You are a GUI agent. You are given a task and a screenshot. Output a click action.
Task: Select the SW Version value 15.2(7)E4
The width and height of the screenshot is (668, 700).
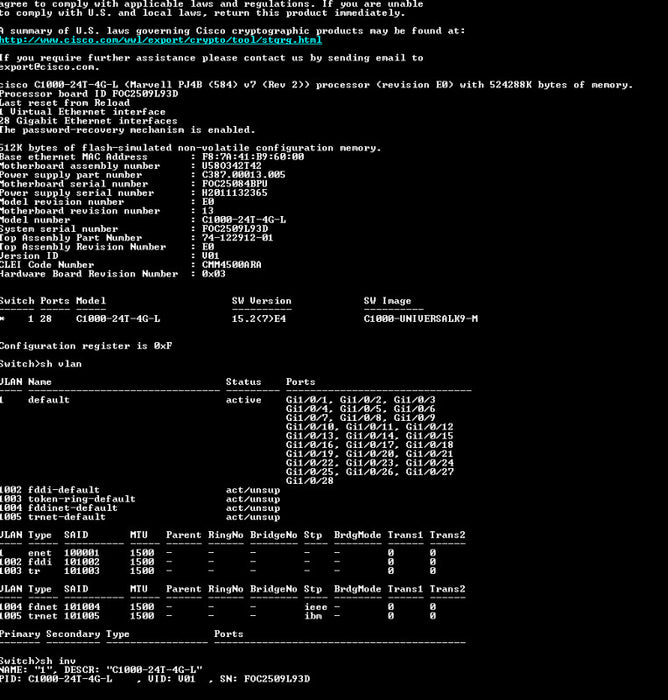pos(259,319)
